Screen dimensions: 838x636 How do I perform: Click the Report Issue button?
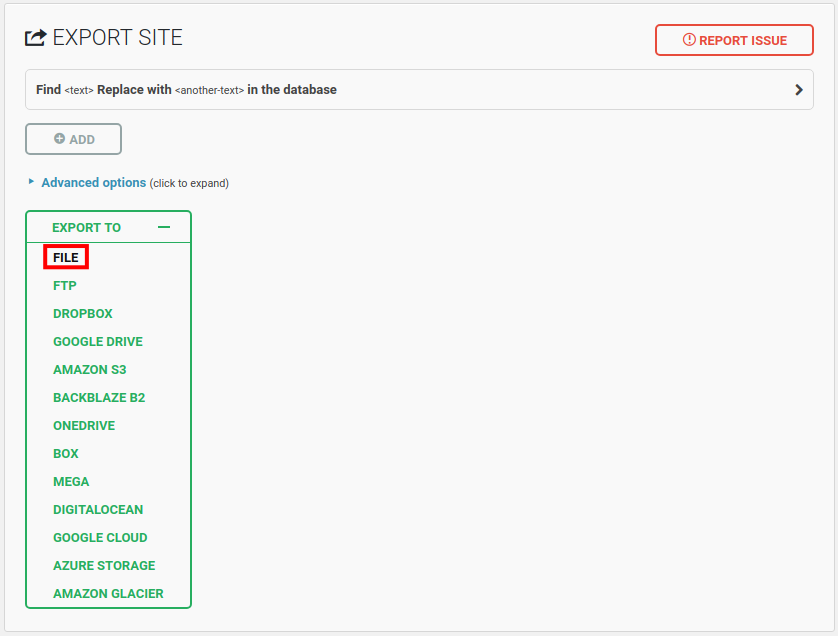[x=734, y=40]
